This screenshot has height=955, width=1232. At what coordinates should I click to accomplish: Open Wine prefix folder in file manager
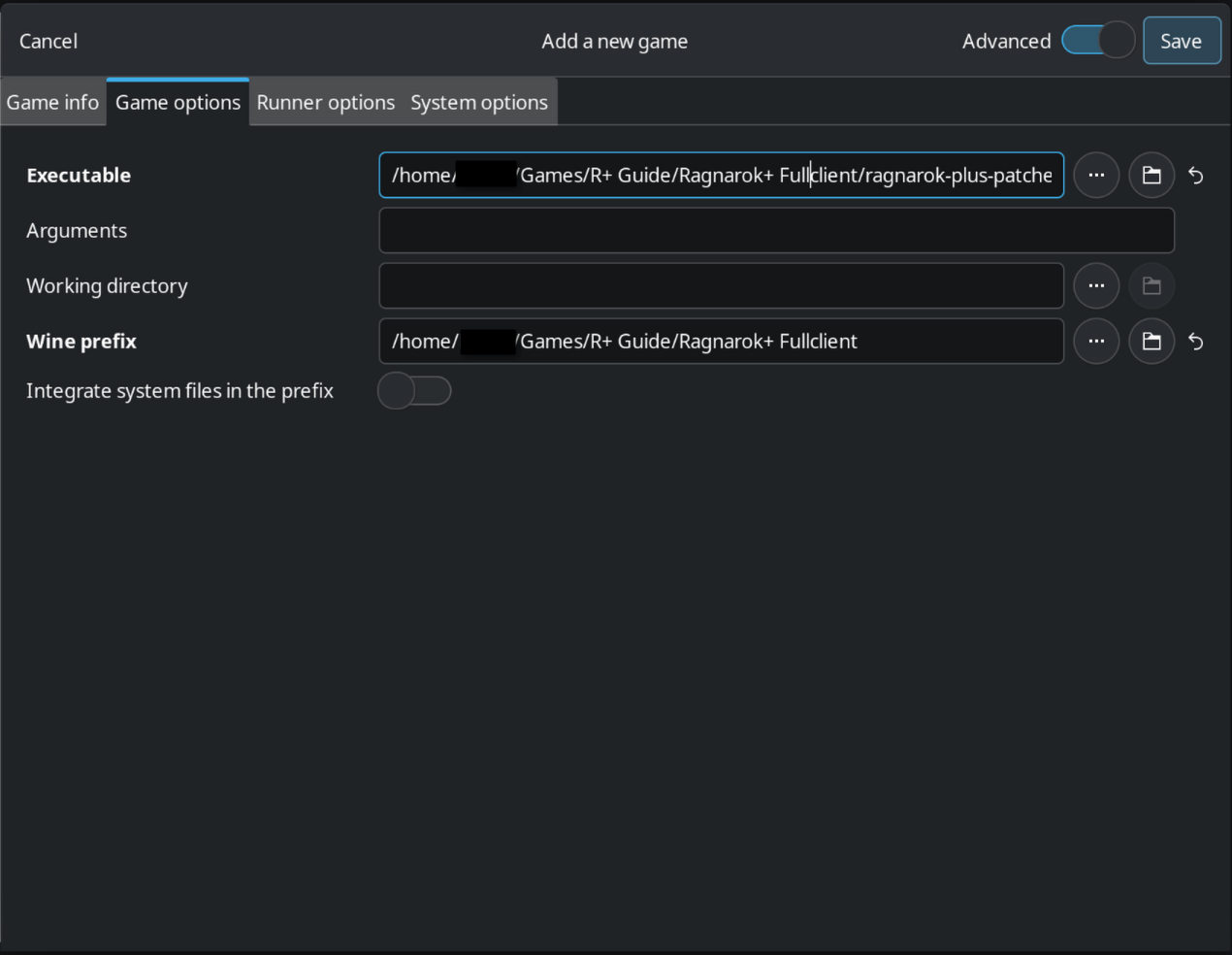point(1151,341)
